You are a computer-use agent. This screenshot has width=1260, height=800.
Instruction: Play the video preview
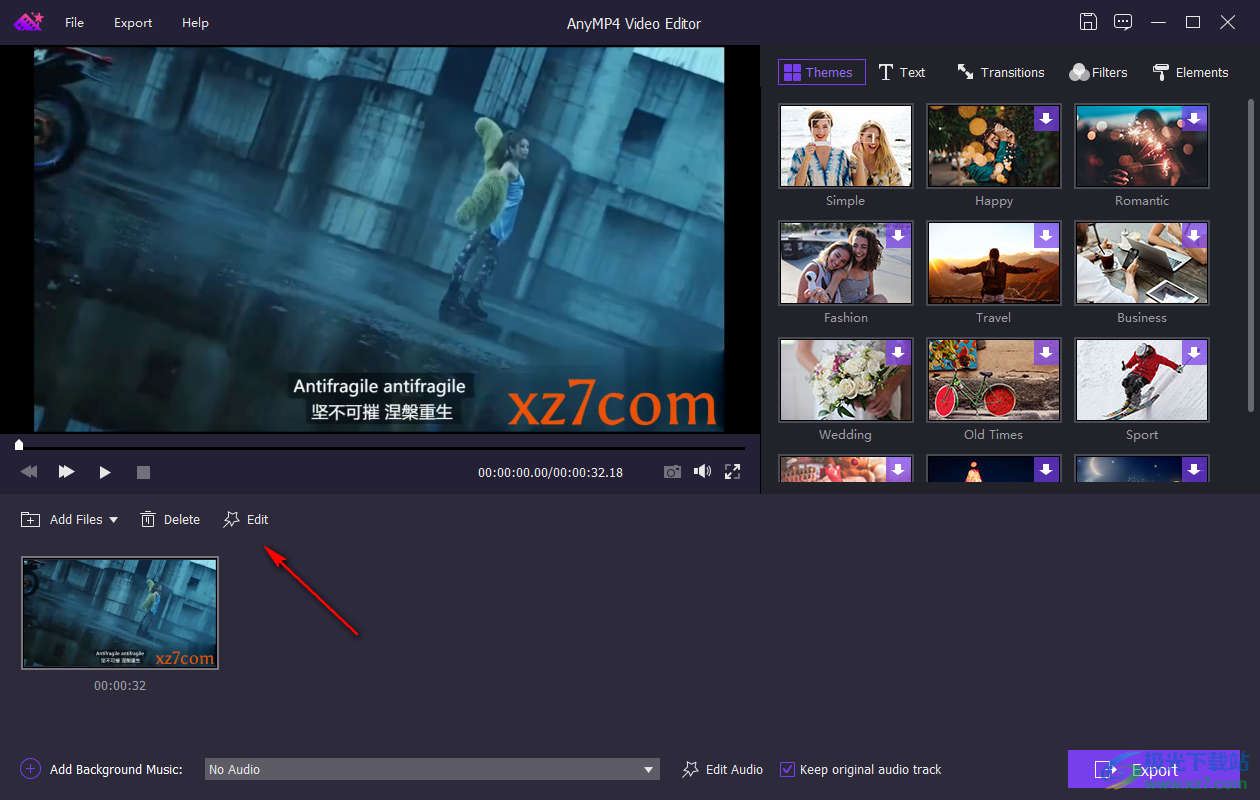click(105, 472)
